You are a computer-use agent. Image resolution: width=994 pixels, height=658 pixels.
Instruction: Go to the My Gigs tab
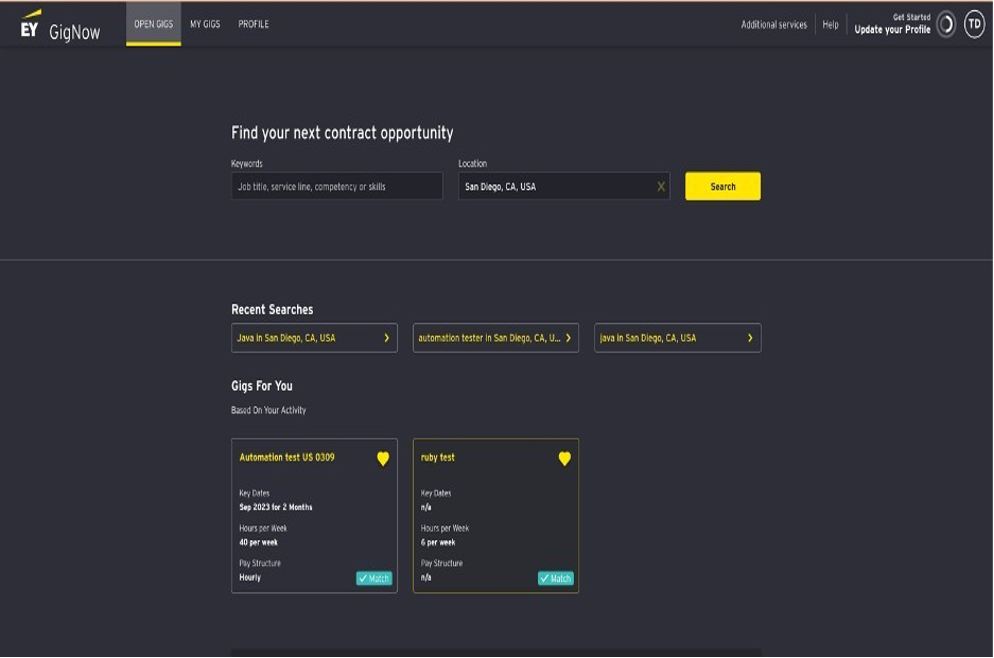[205, 24]
